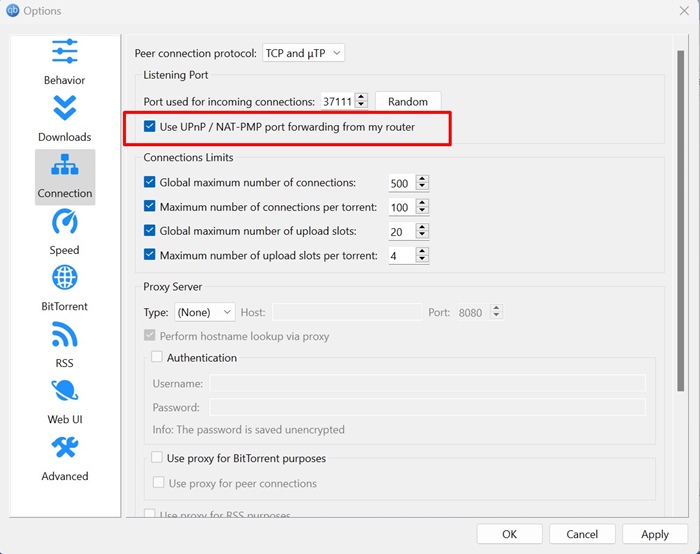
Task: Toggle Perform hostname lookup via proxy
Action: (x=150, y=335)
